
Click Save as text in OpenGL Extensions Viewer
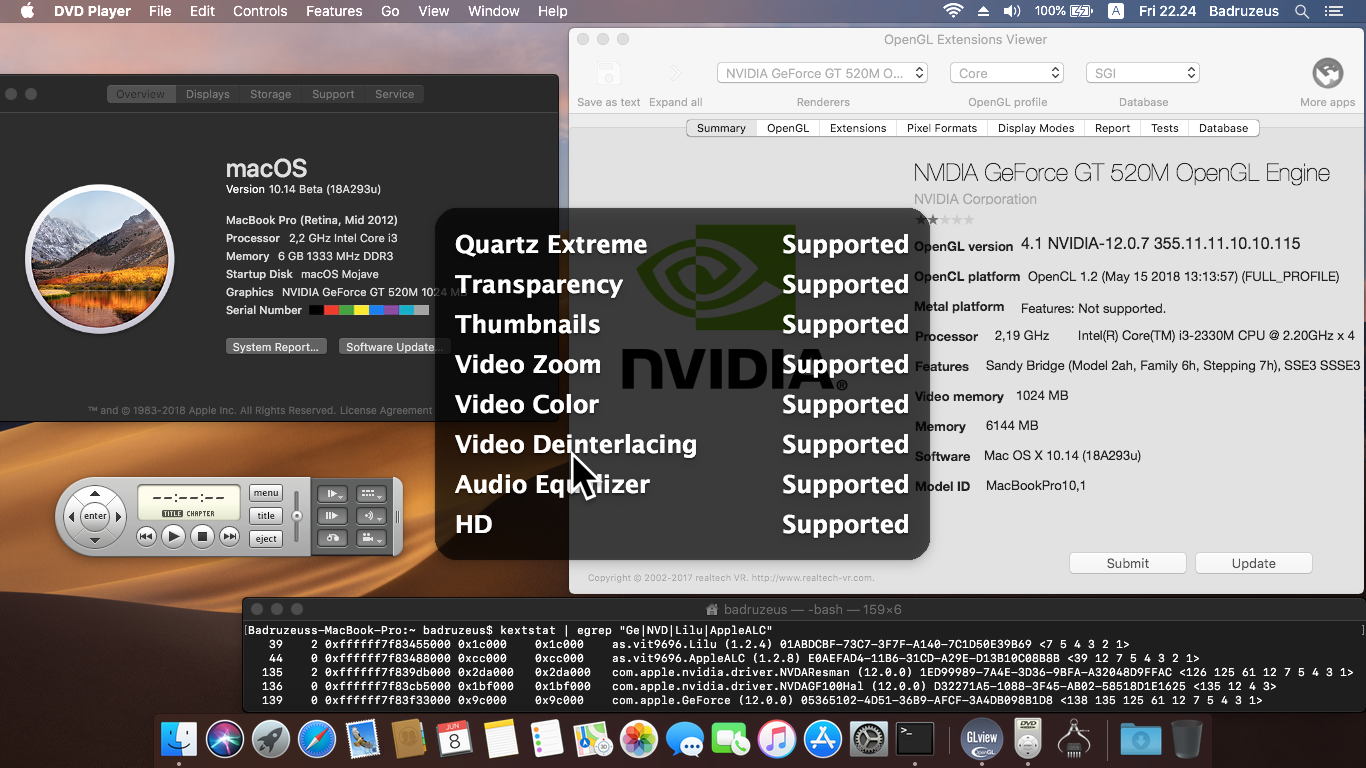pos(608,84)
